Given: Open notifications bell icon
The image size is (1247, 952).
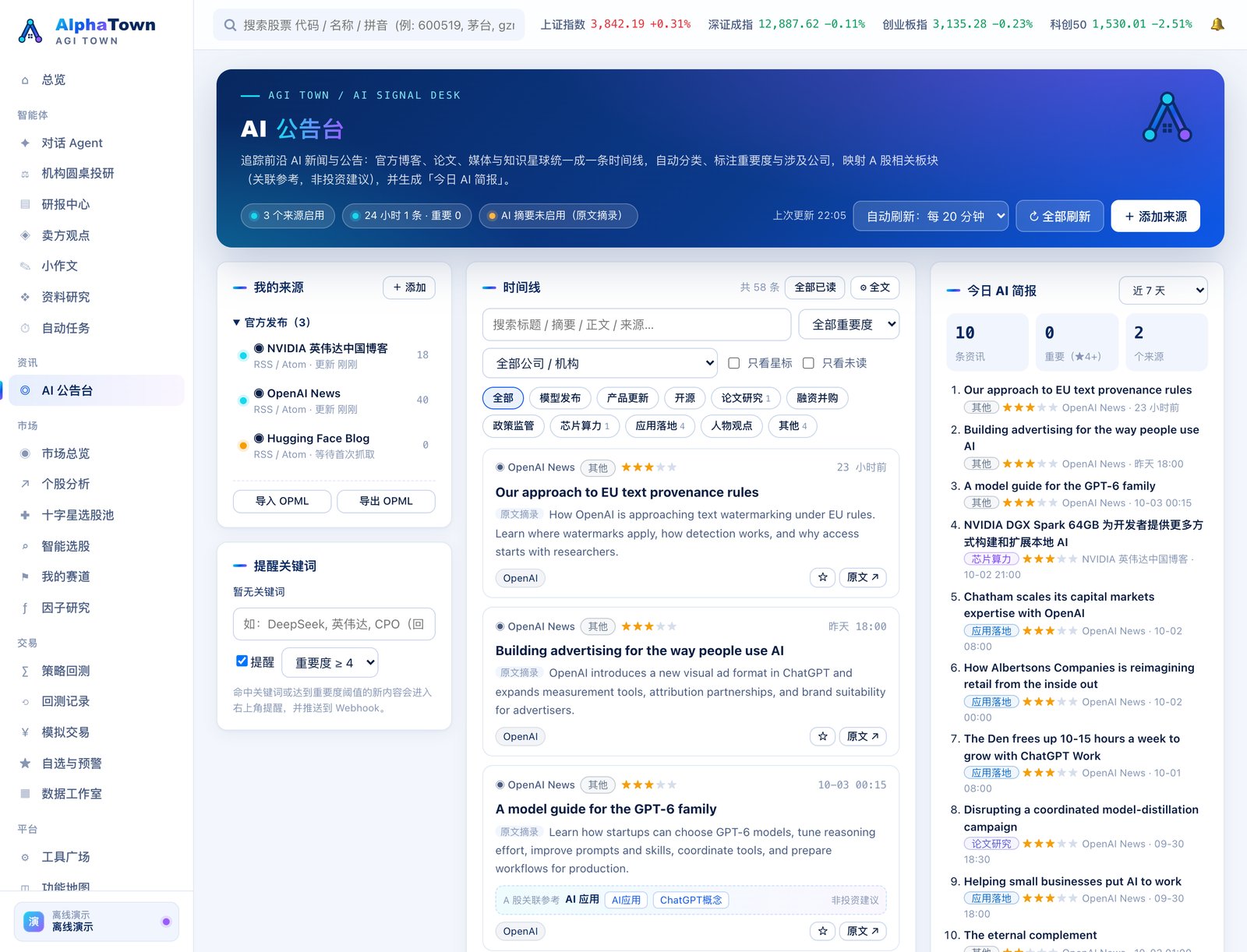Looking at the screenshot, I should pyautogui.click(x=1217, y=24).
